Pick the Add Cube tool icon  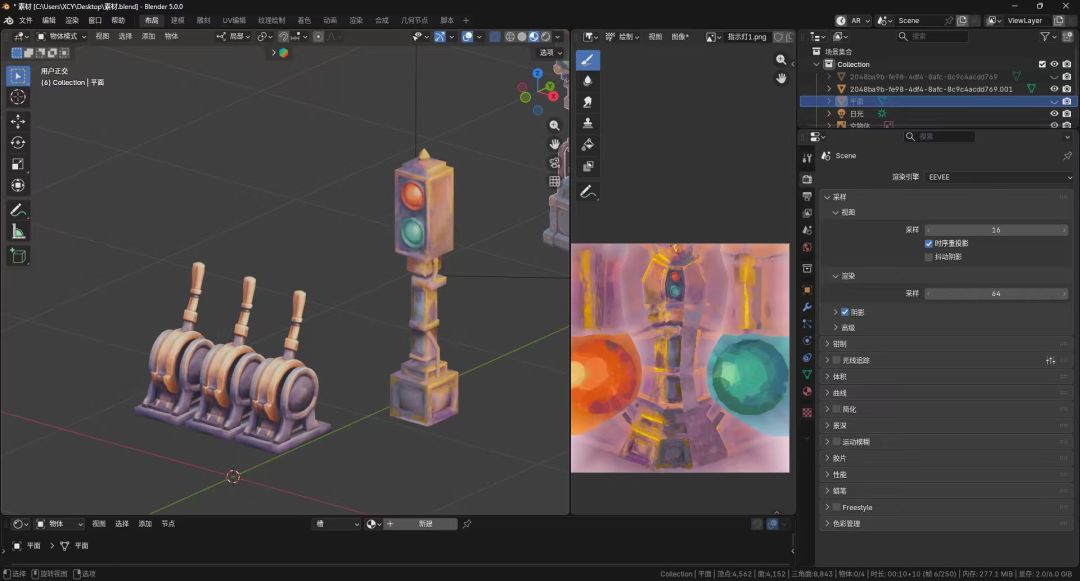18,256
